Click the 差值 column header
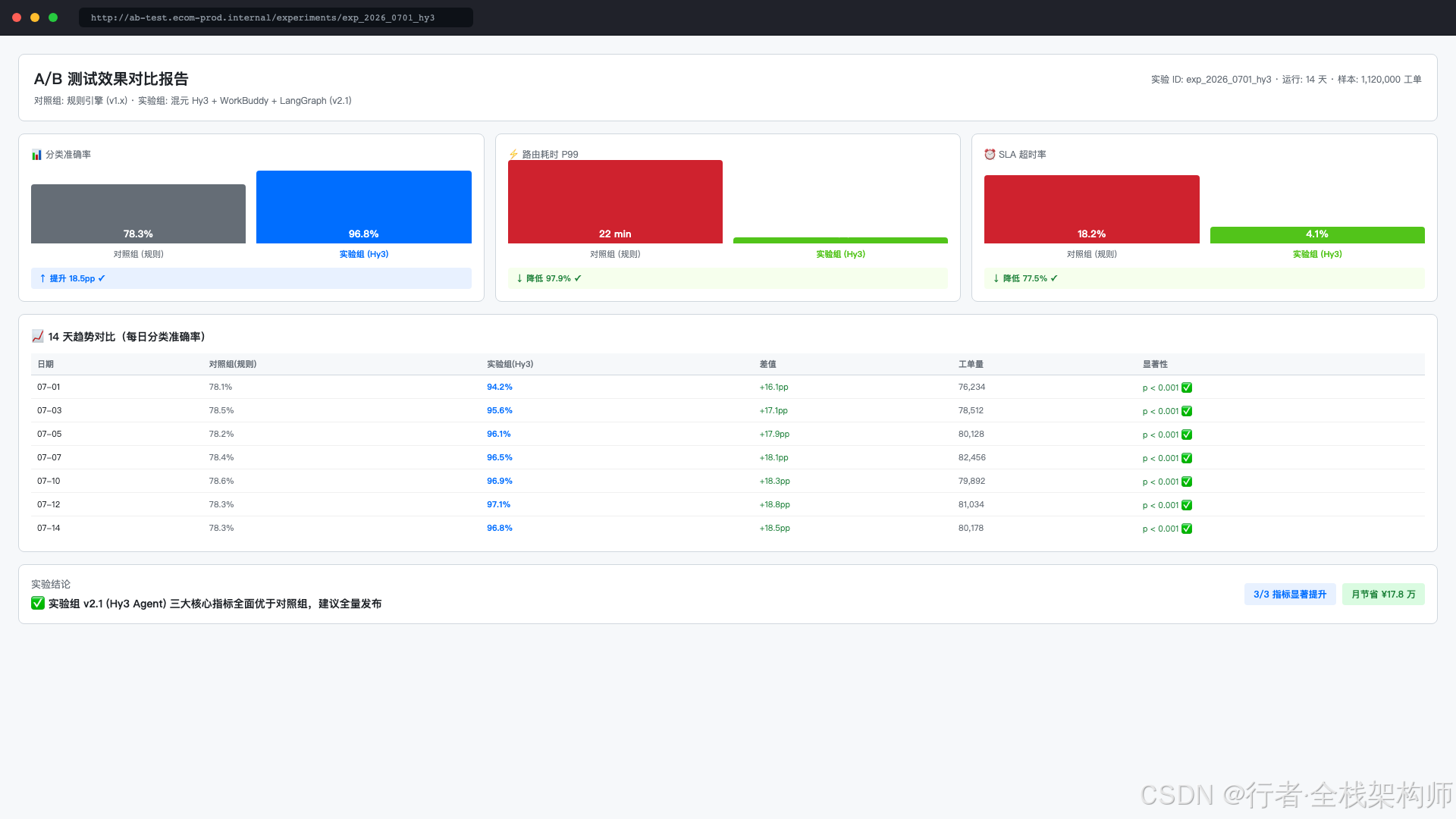This screenshot has height=819, width=1456. point(768,364)
